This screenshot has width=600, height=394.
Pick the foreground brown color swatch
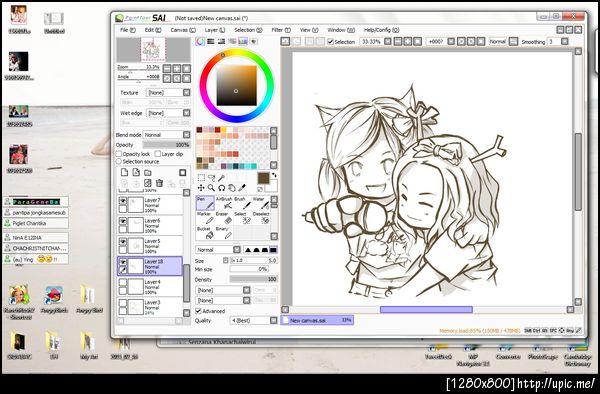[263, 178]
